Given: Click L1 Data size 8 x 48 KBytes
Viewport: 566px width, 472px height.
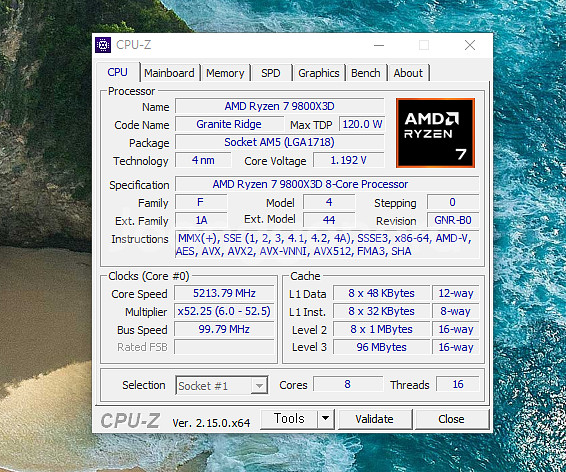Looking at the screenshot, I should (382, 293).
